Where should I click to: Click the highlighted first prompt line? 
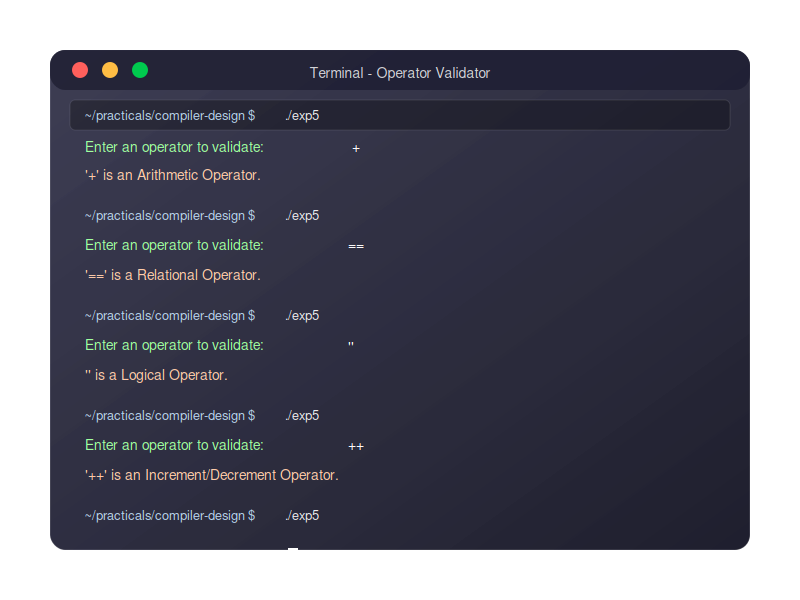click(x=399, y=115)
